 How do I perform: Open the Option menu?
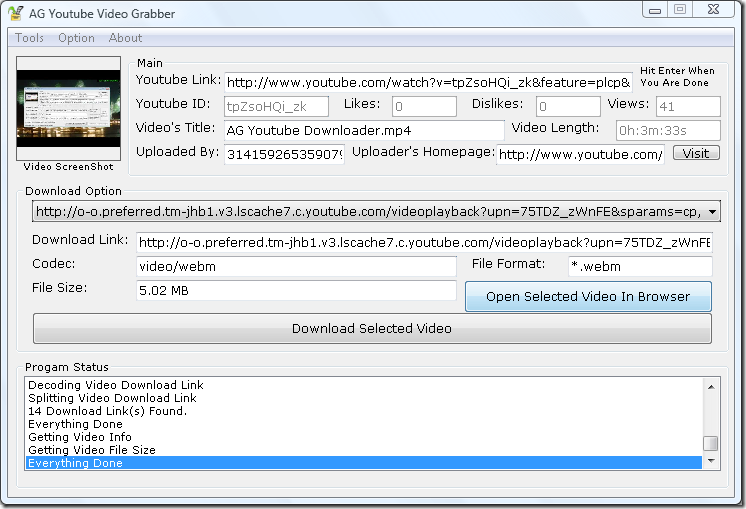[x=76, y=38]
